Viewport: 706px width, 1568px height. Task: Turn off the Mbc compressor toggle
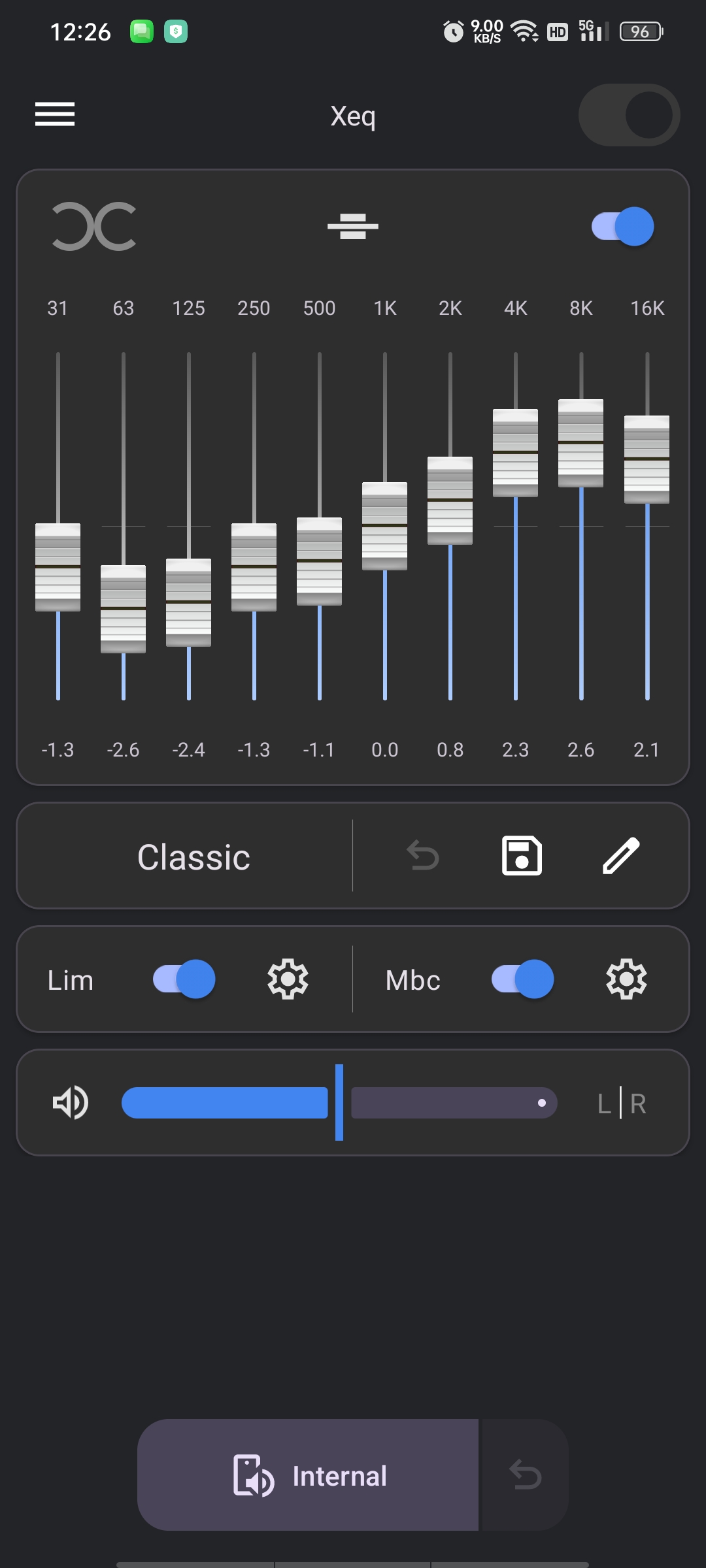(523, 979)
